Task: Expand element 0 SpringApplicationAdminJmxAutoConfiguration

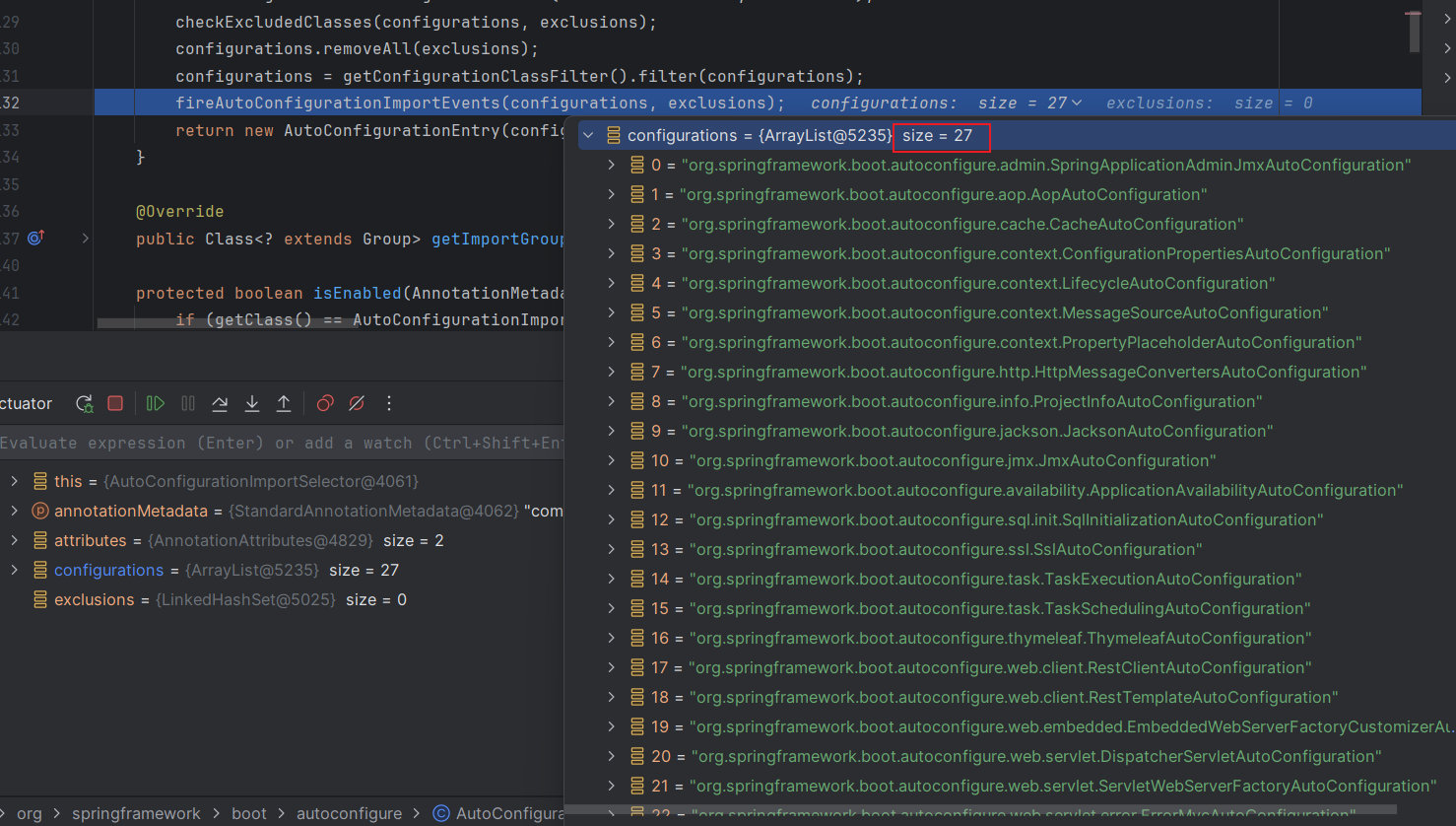Action: tap(612, 165)
